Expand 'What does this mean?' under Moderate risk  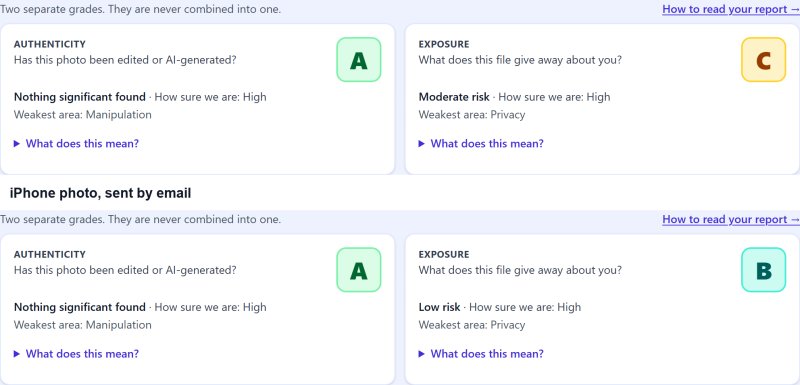[481, 143]
